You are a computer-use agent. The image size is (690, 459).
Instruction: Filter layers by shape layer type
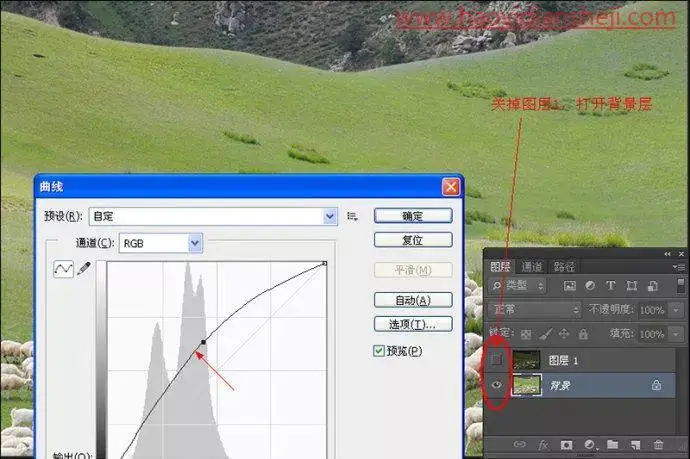pos(632,286)
